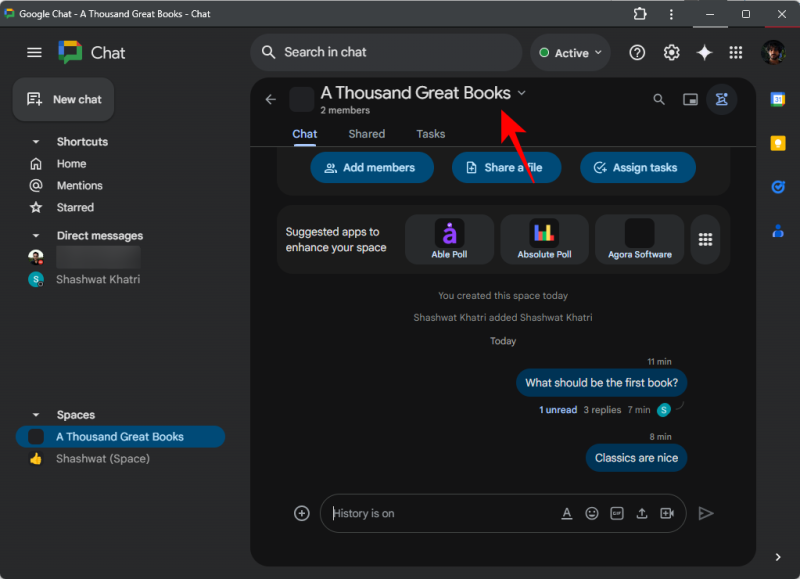Search within this space conversation
This screenshot has height=579, width=800.
(658, 99)
